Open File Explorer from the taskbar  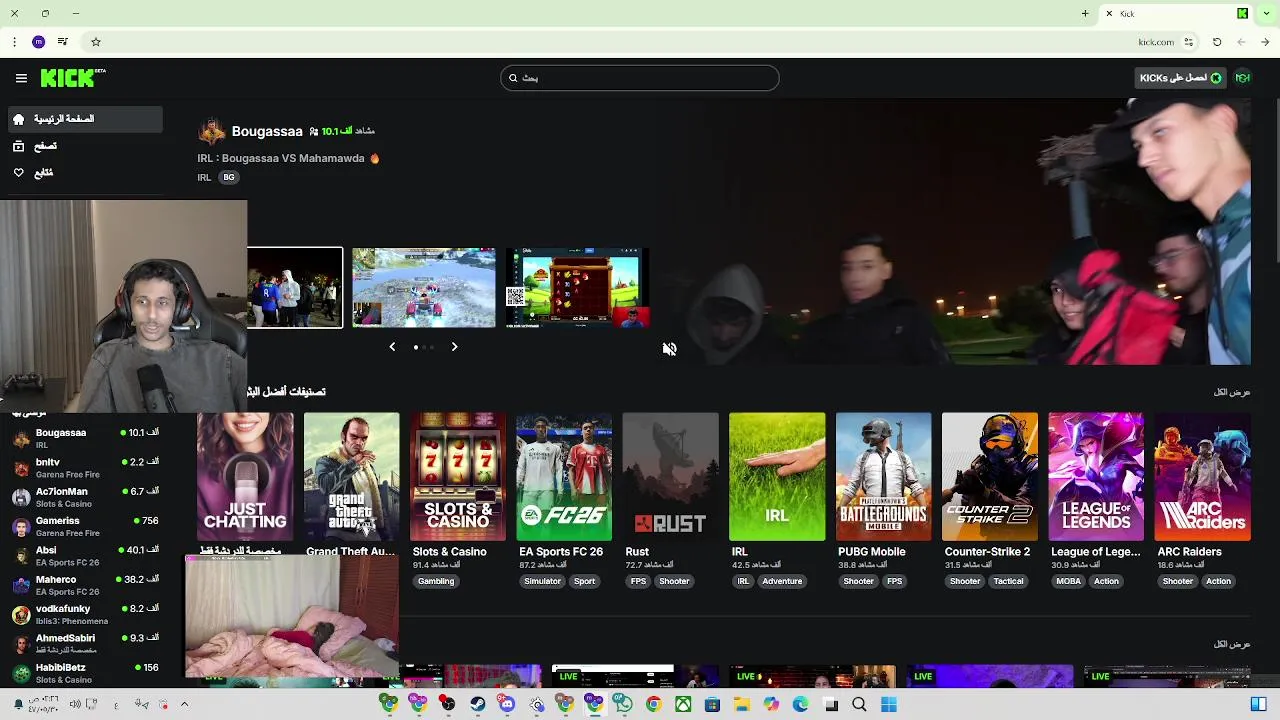tap(741, 705)
